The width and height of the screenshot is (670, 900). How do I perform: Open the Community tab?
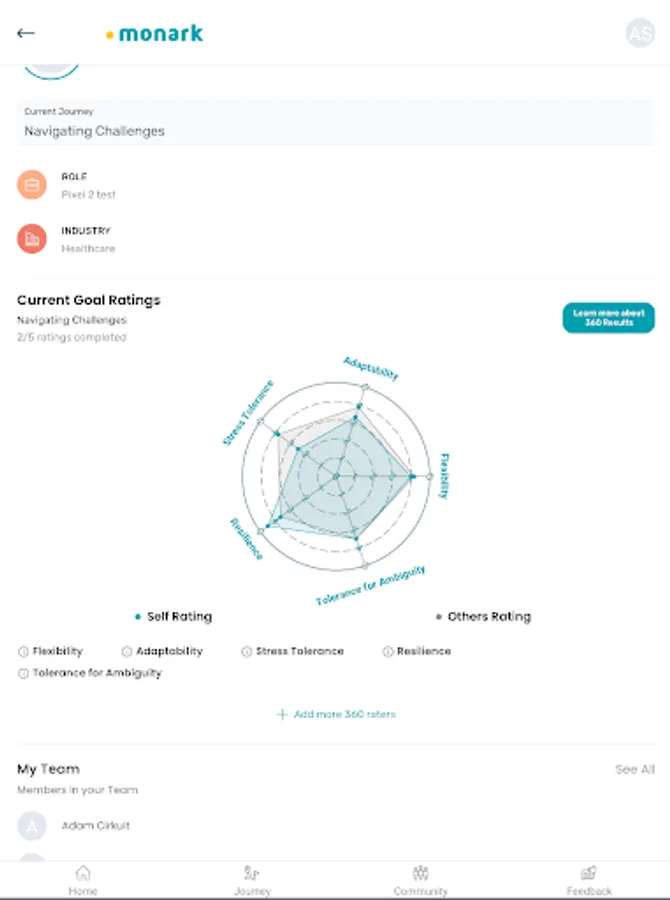coord(421,879)
